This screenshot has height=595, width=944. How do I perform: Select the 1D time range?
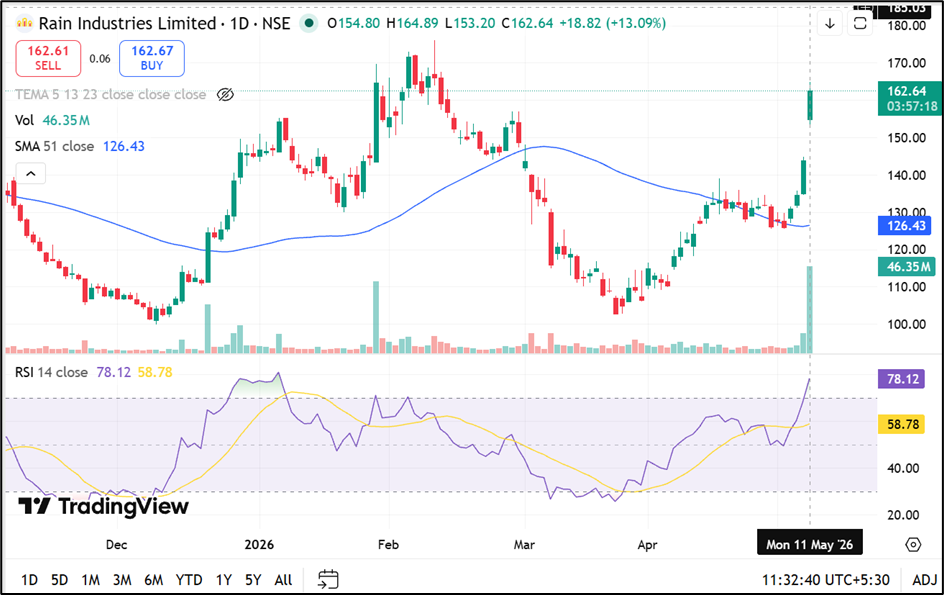(x=29, y=580)
